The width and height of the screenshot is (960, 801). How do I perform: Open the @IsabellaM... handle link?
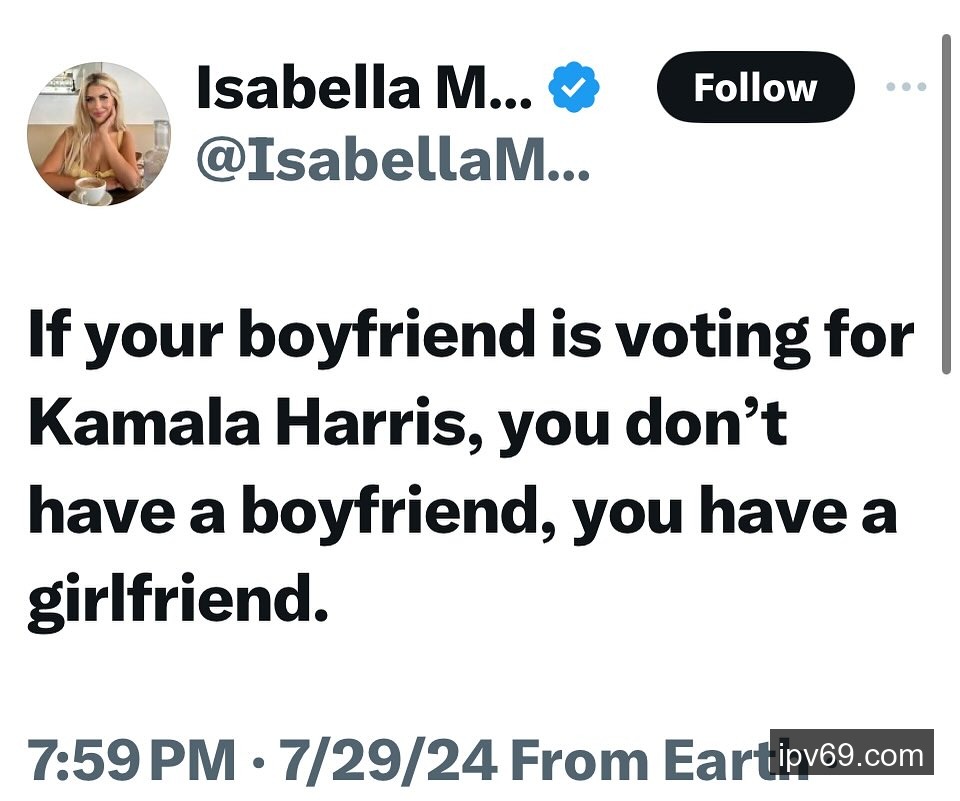(392, 158)
